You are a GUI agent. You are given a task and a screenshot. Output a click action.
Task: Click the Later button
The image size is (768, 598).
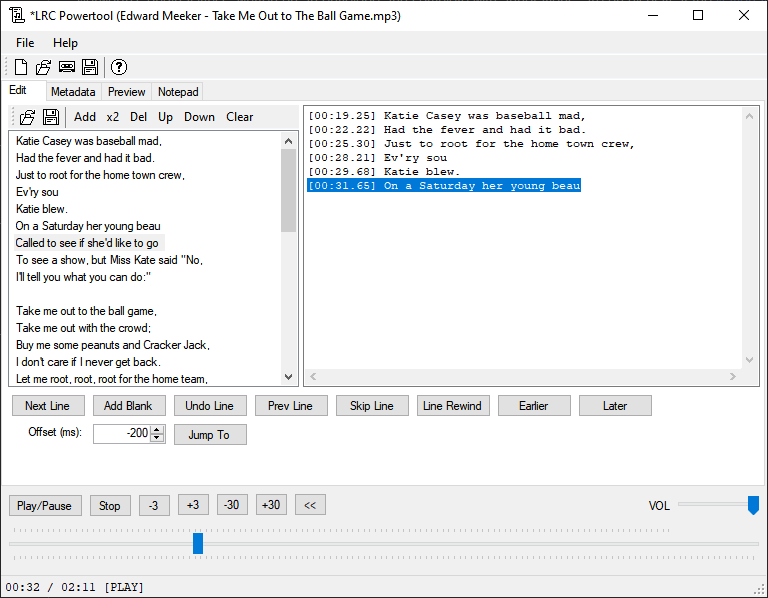pos(615,406)
